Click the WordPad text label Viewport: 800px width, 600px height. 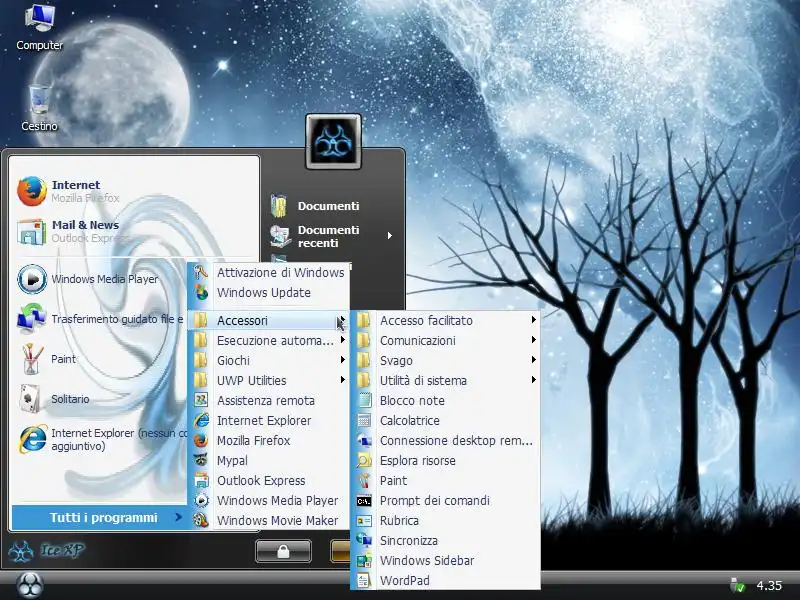pyautogui.click(x=404, y=580)
